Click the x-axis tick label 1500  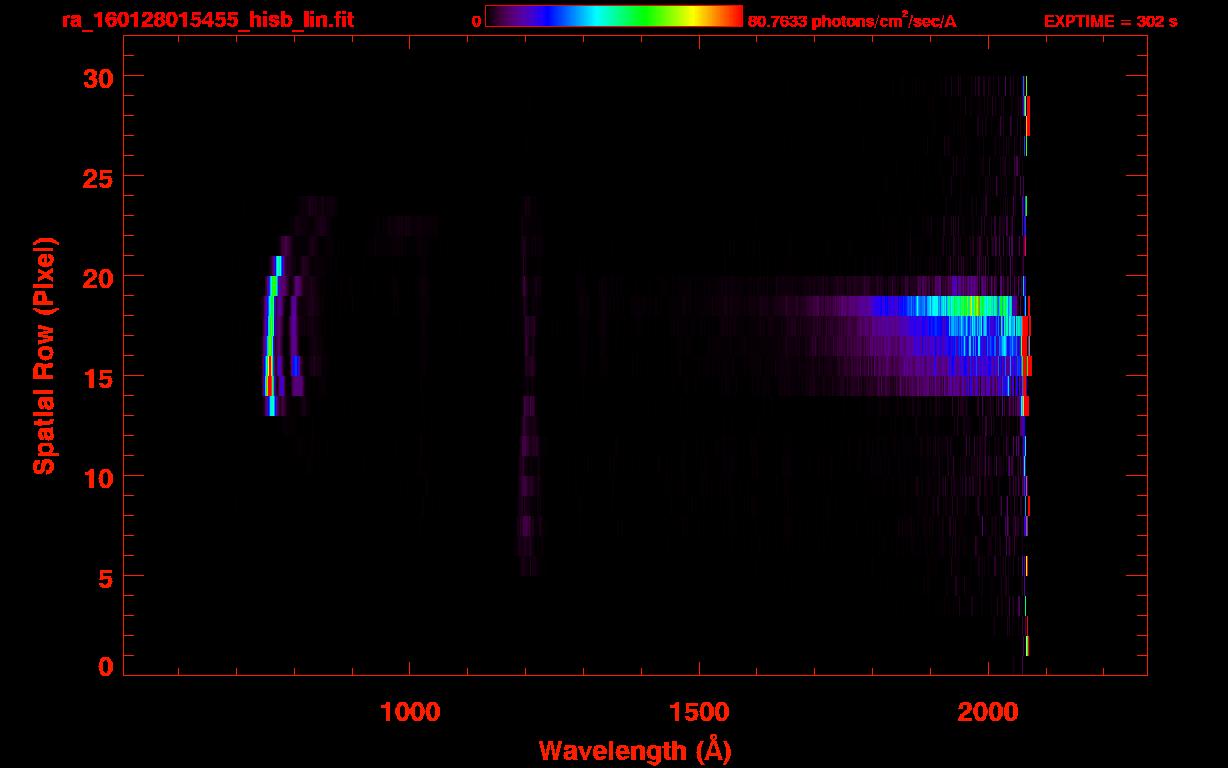click(699, 713)
